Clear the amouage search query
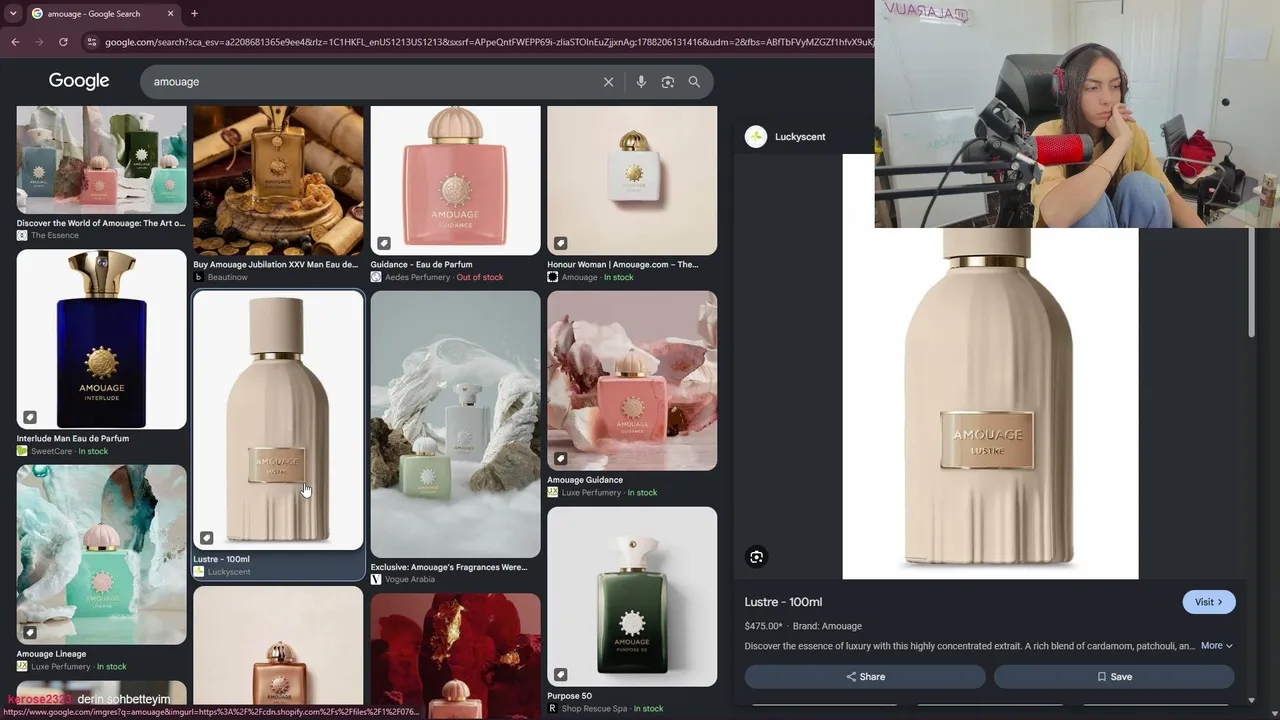 [608, 82]
